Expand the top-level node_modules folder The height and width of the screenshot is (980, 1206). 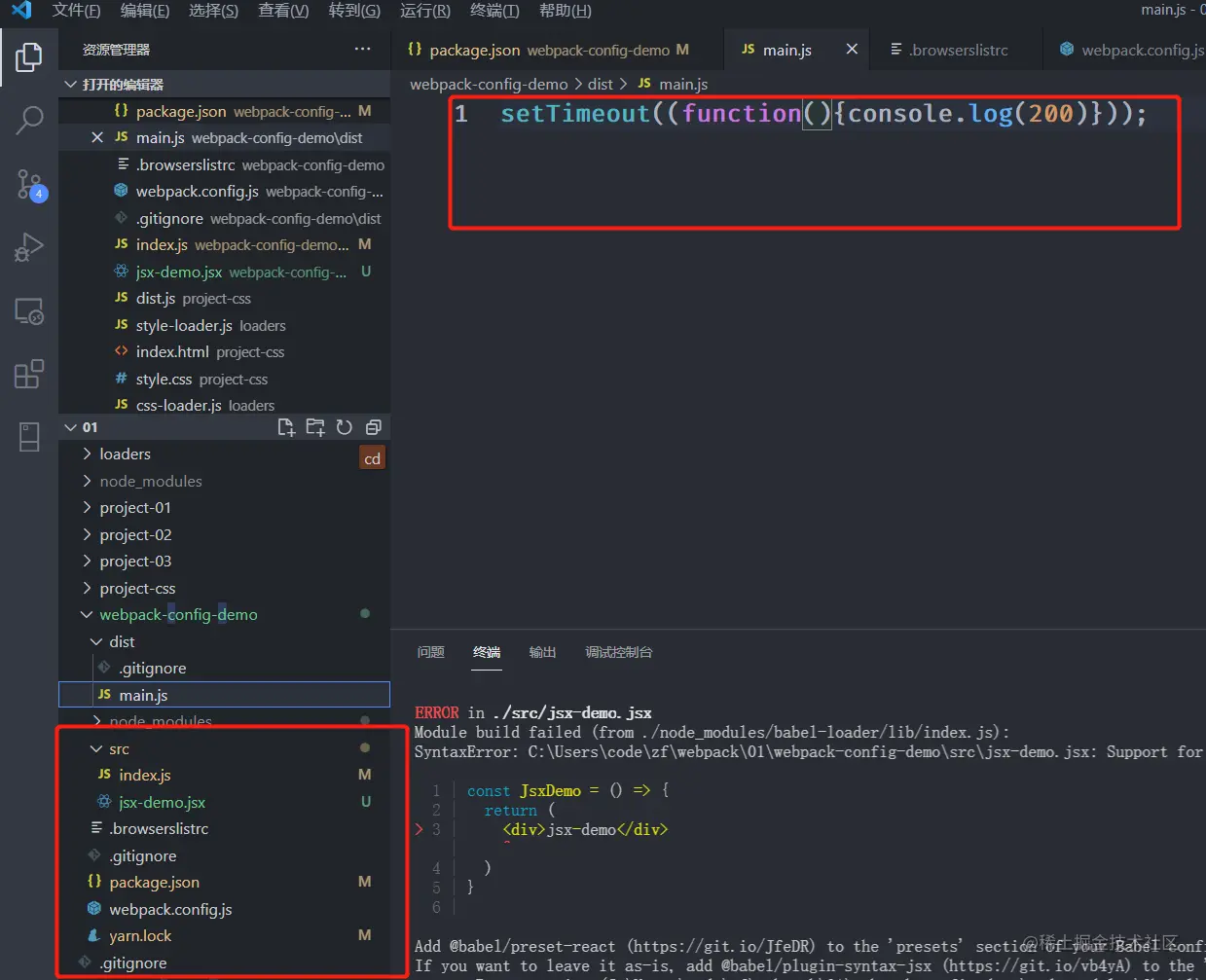224,482
